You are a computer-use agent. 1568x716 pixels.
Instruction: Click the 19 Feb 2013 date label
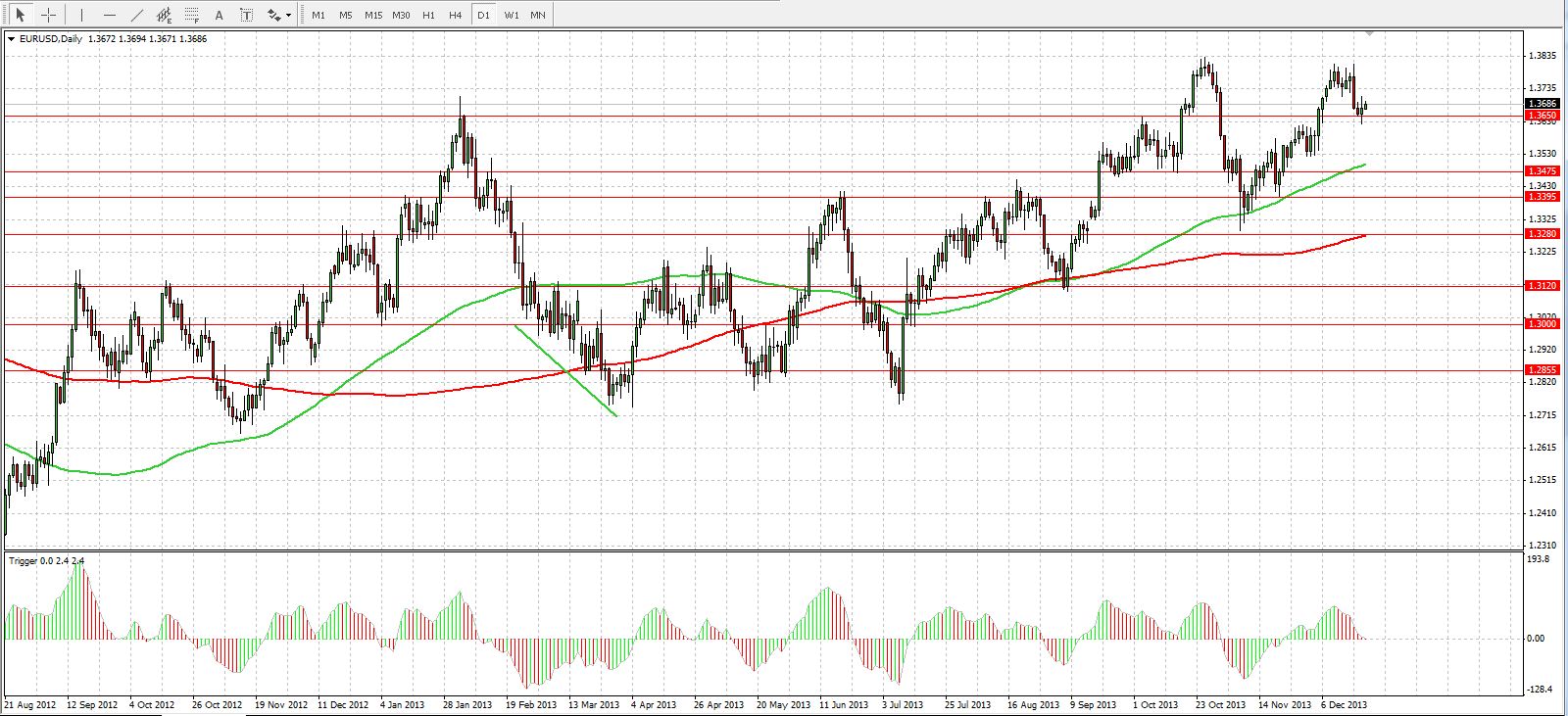tap(531, 705)
